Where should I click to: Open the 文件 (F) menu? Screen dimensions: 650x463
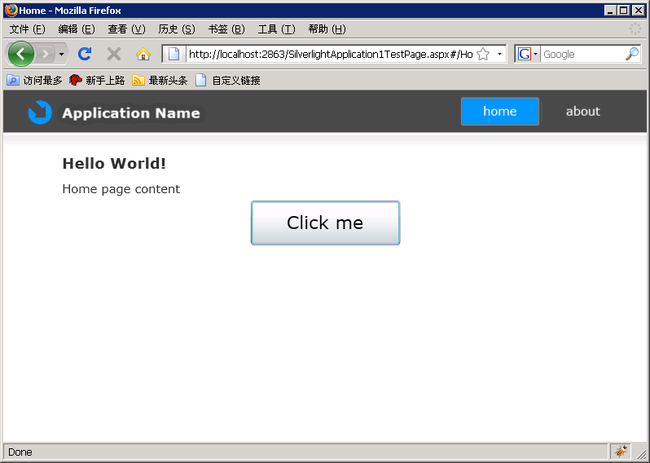(27, 29)
